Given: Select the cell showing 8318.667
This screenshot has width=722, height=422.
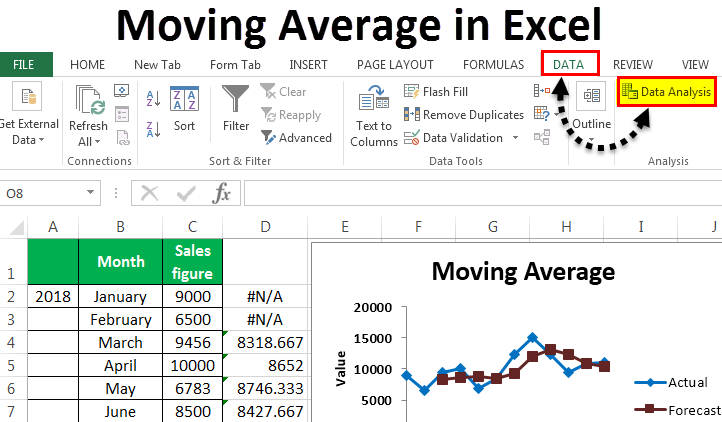Looking at the screenshot, I should (265, 342).
